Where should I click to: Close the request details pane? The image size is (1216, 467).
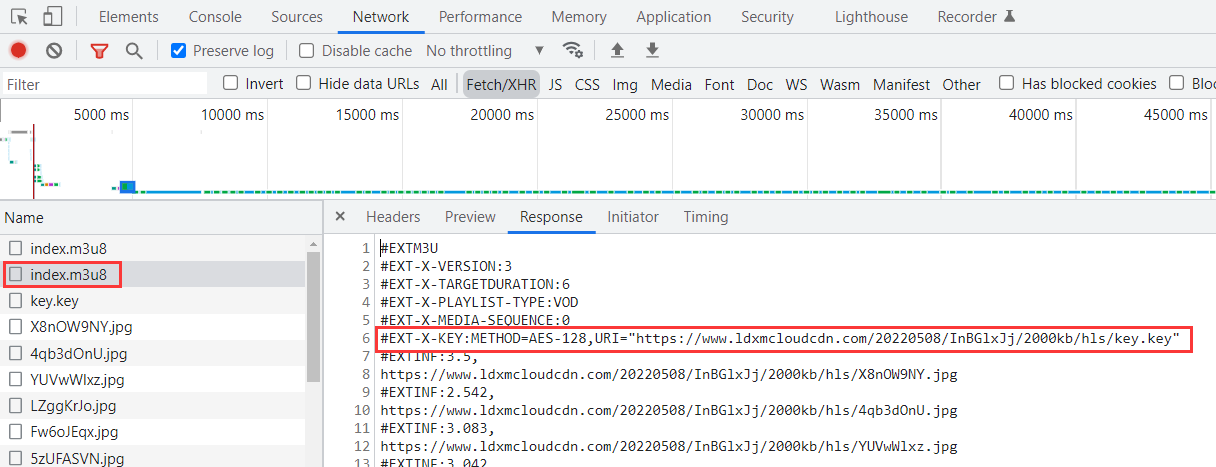(x=340, y=217)
